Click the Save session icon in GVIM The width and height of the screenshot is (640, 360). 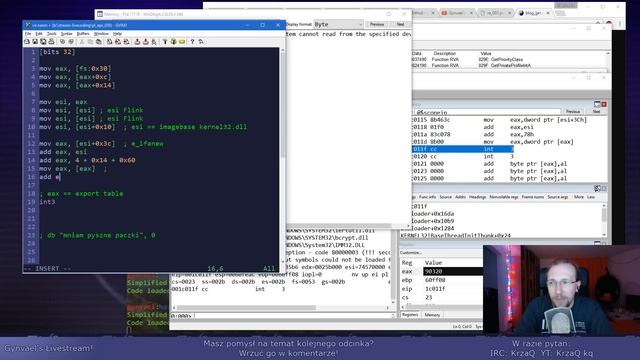click(146, 42)
